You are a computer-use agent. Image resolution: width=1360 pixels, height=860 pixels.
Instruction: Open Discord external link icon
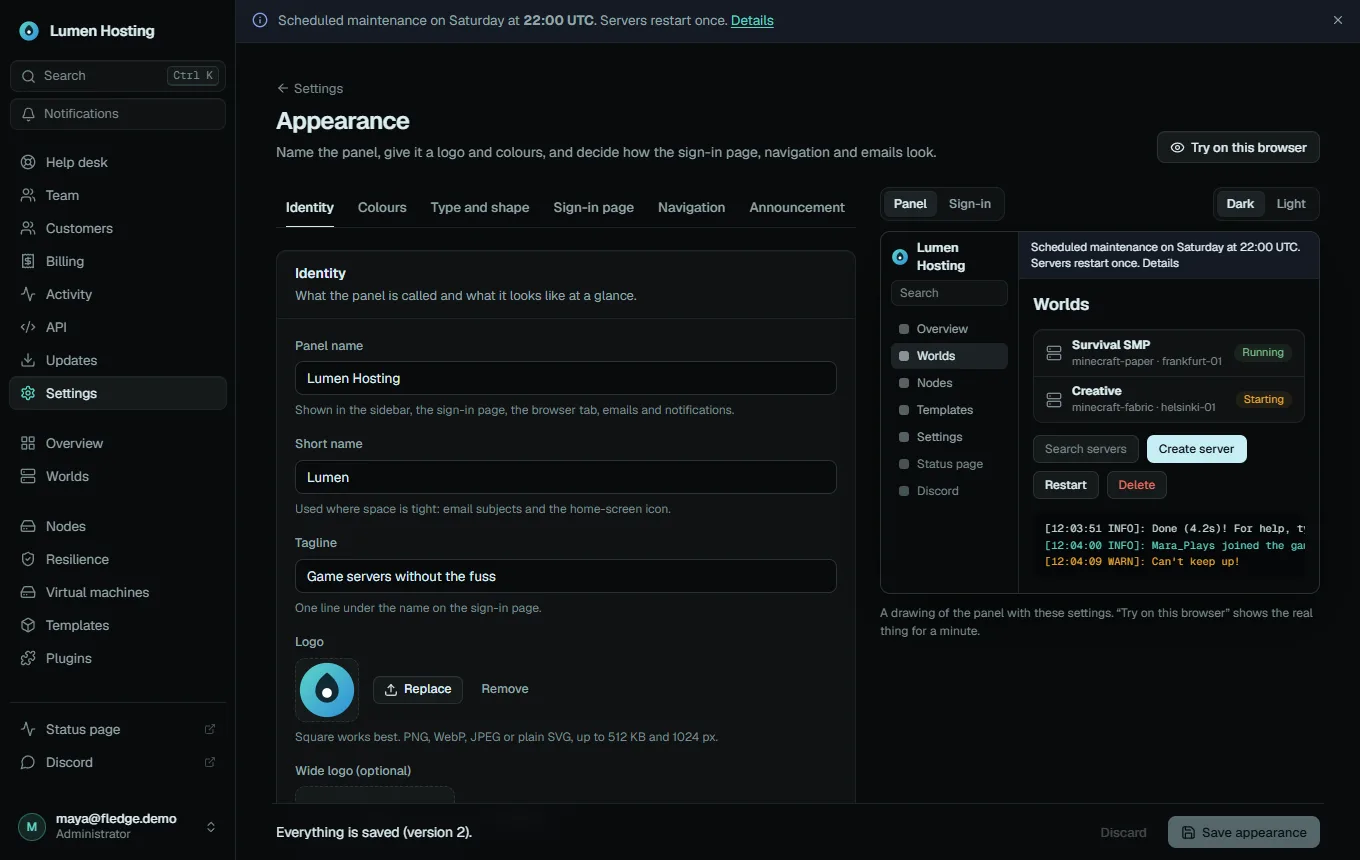[x=210, y=762]
